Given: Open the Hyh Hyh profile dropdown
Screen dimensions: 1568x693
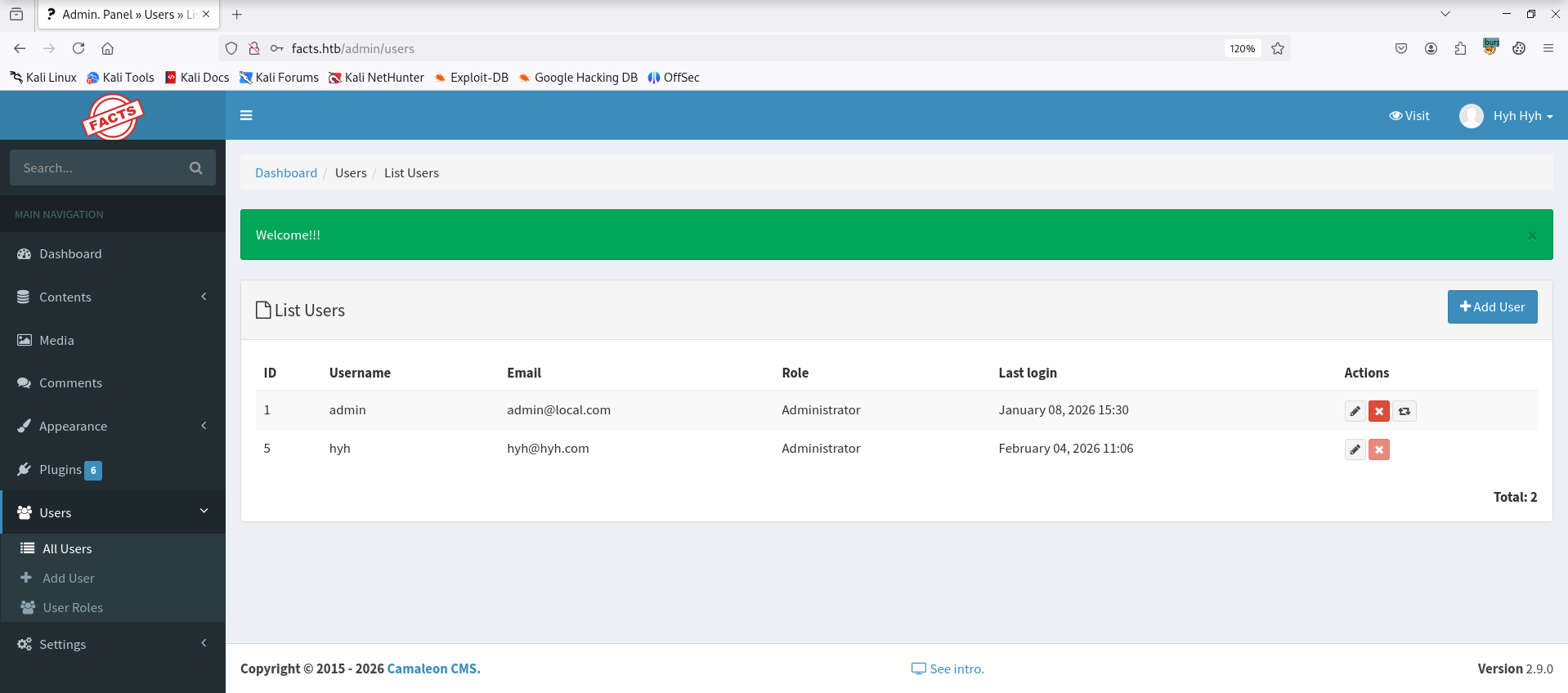Looking at the screenshot, I should pyautogui.click(x=1507, y=116).
